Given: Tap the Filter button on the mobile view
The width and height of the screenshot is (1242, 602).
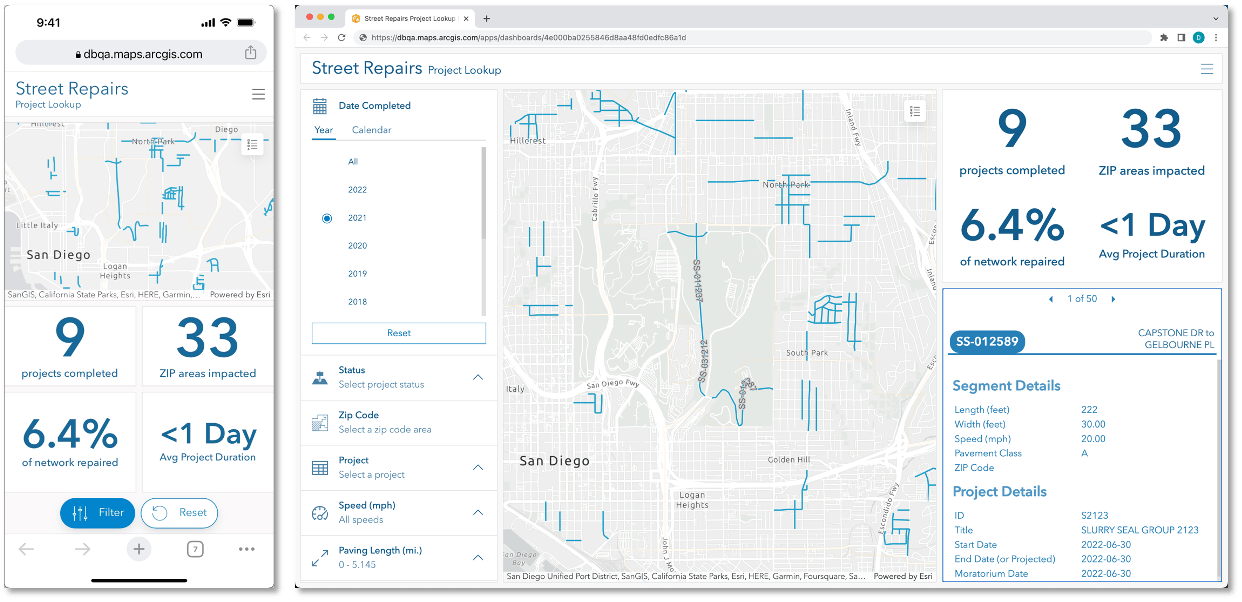Looking at the screenshot, I should coord(97,513).
